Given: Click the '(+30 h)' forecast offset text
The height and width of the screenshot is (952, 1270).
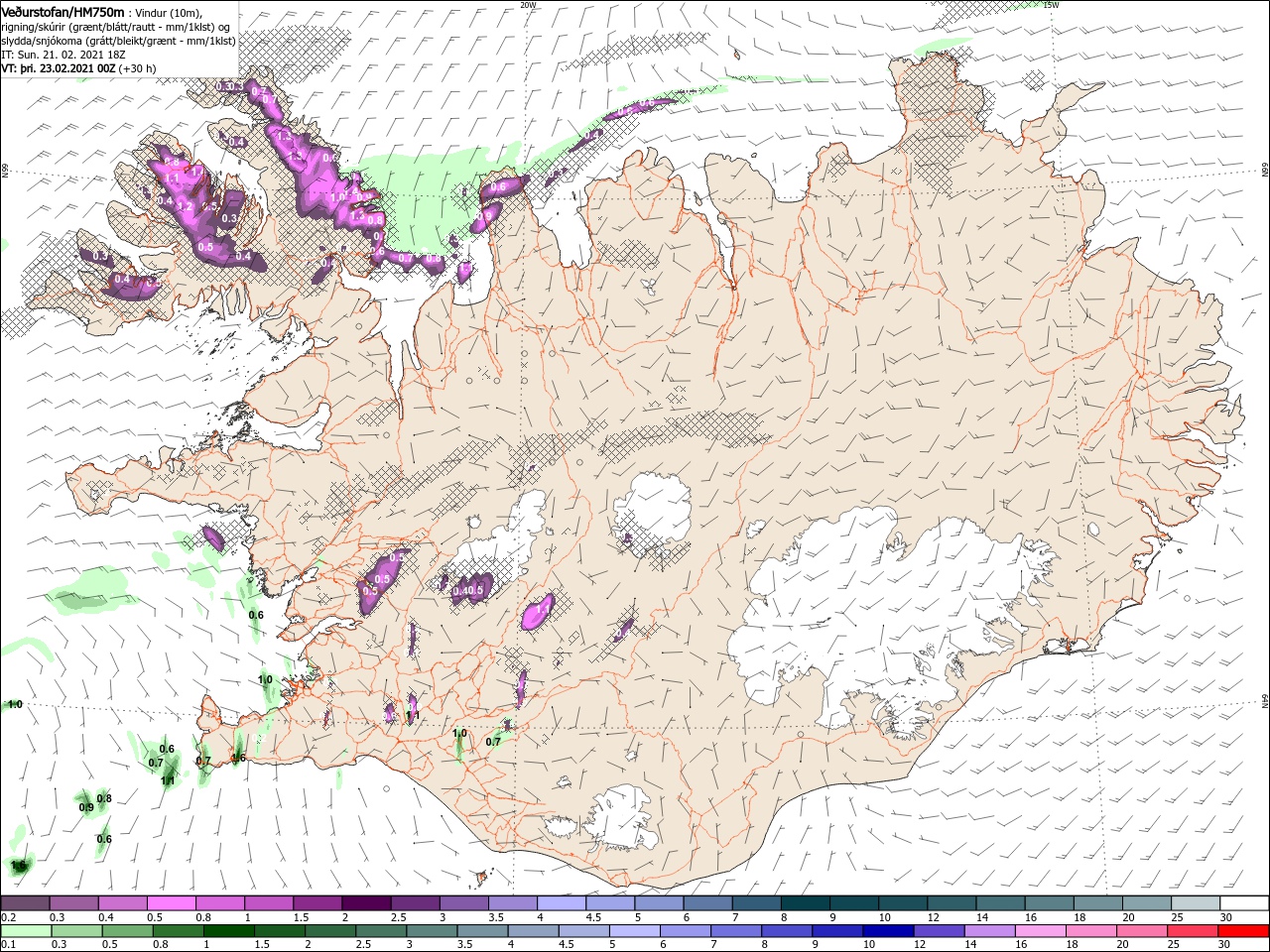Looking at the screenshot, I should (137, 68).
